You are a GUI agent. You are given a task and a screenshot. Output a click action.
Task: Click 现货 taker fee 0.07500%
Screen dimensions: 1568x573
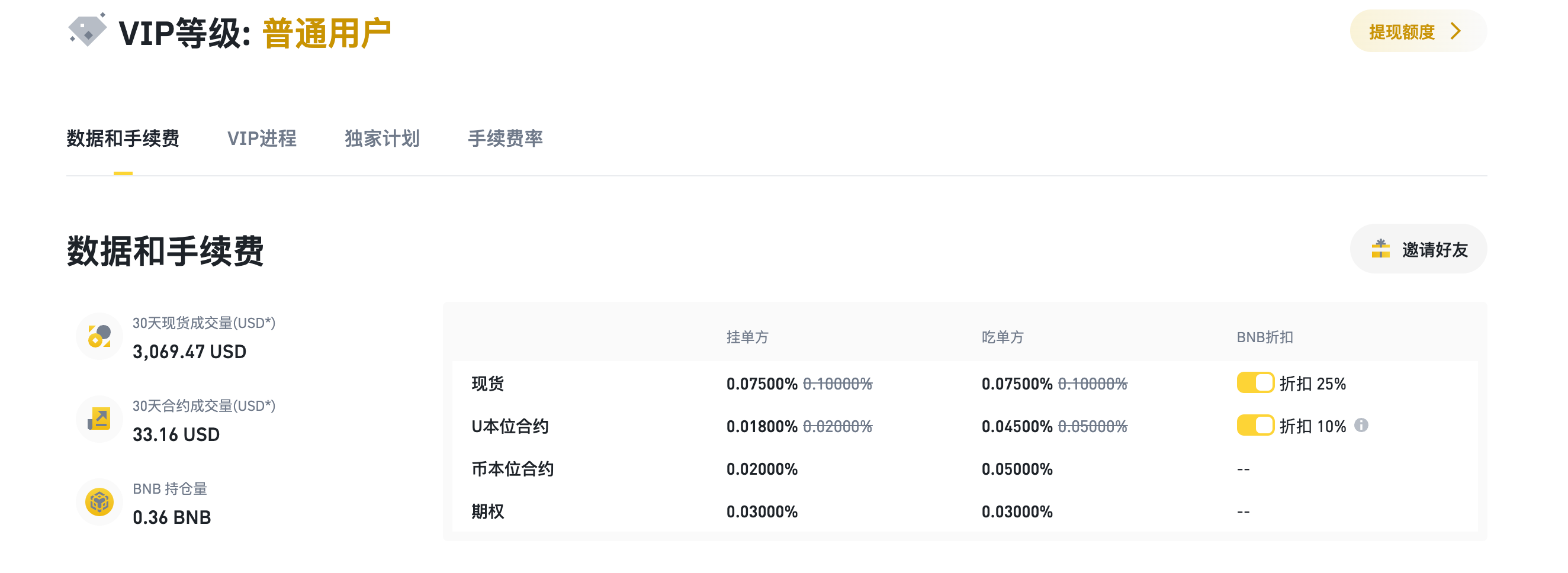click(1017, 384)
